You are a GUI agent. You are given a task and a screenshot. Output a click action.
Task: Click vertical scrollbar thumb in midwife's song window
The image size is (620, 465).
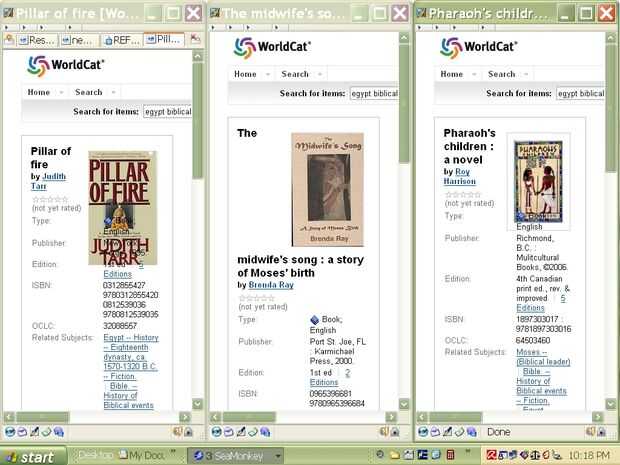404,104
